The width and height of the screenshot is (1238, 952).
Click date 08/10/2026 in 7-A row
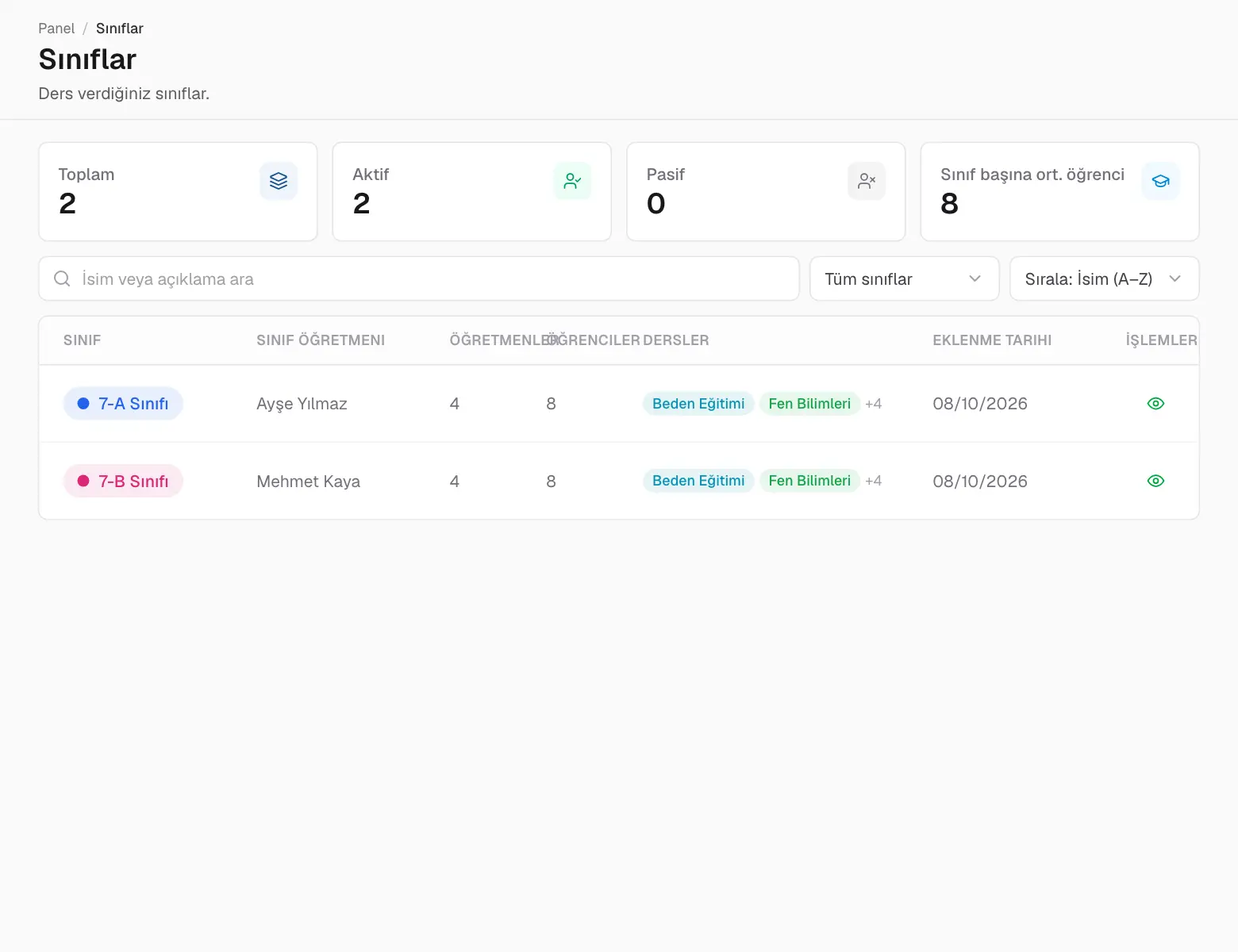pos(980,404)
